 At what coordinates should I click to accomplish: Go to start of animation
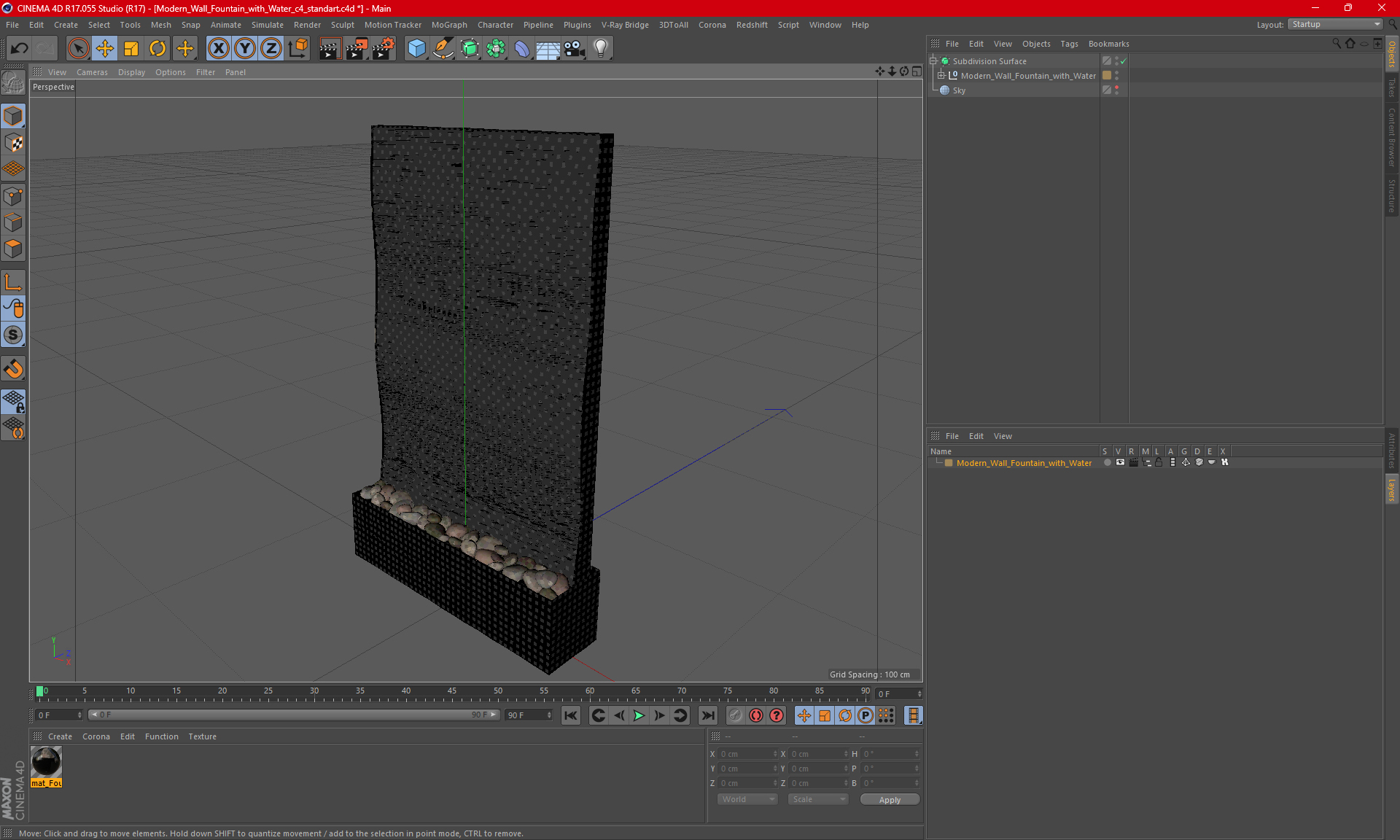click(x=571, y=715)
